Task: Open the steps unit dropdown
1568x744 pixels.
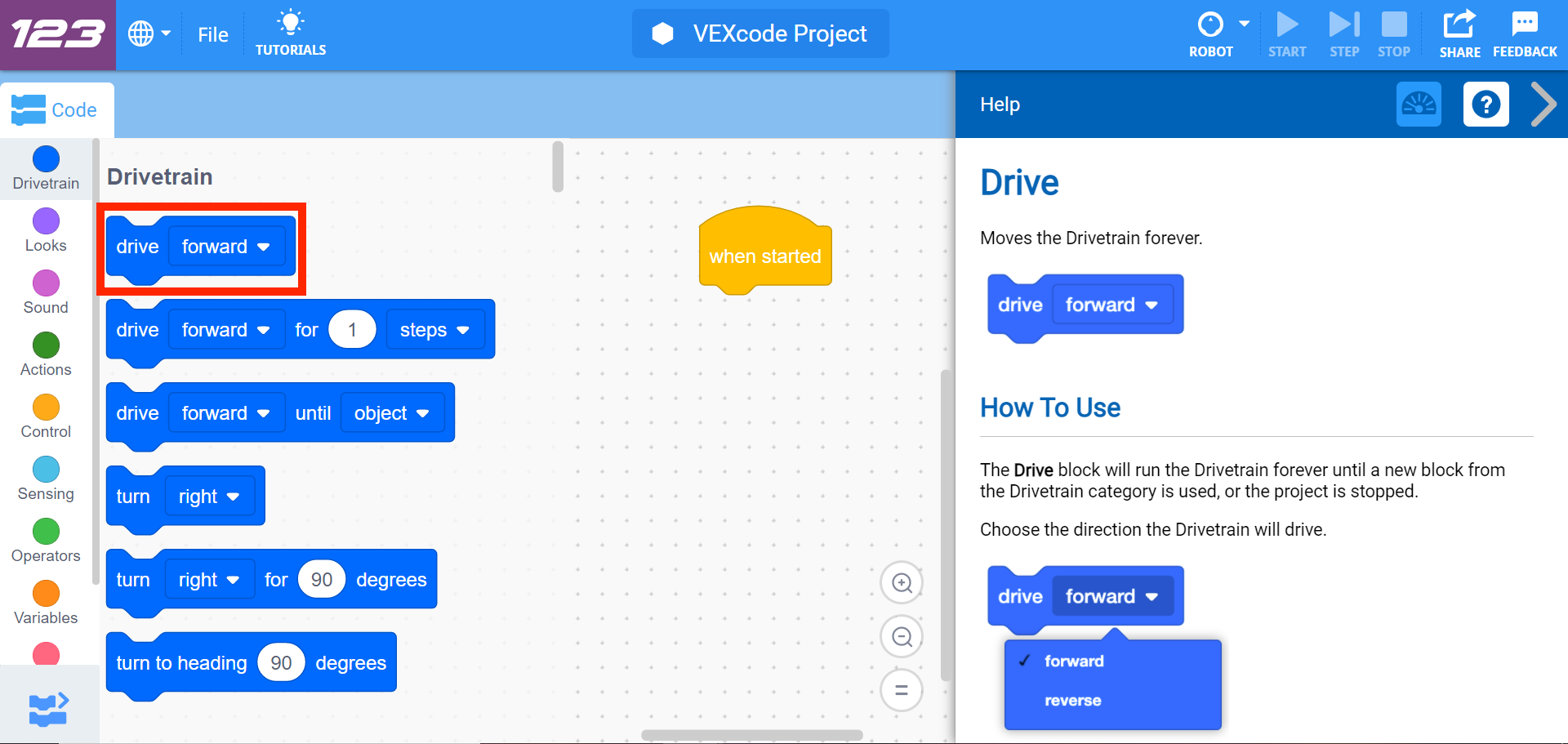Action: tap(435, 329)
